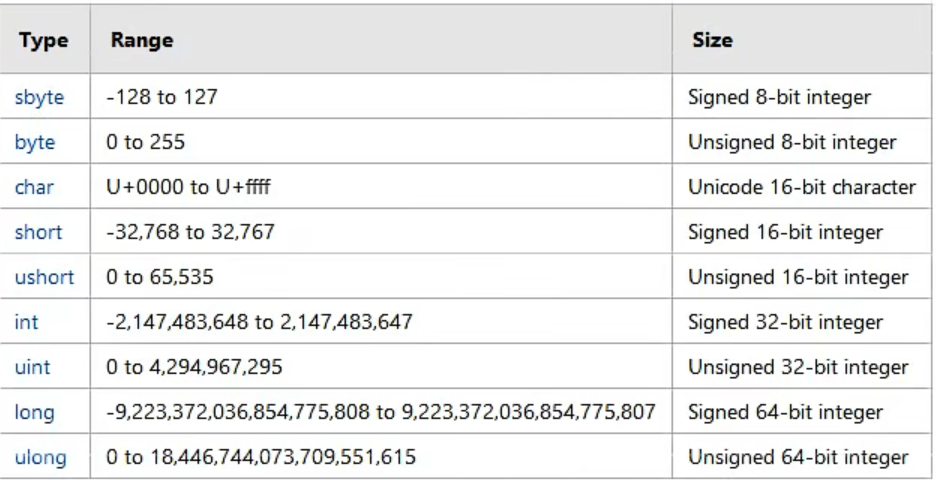
Task: Open the sbyte type link
Action: [39, 98]
